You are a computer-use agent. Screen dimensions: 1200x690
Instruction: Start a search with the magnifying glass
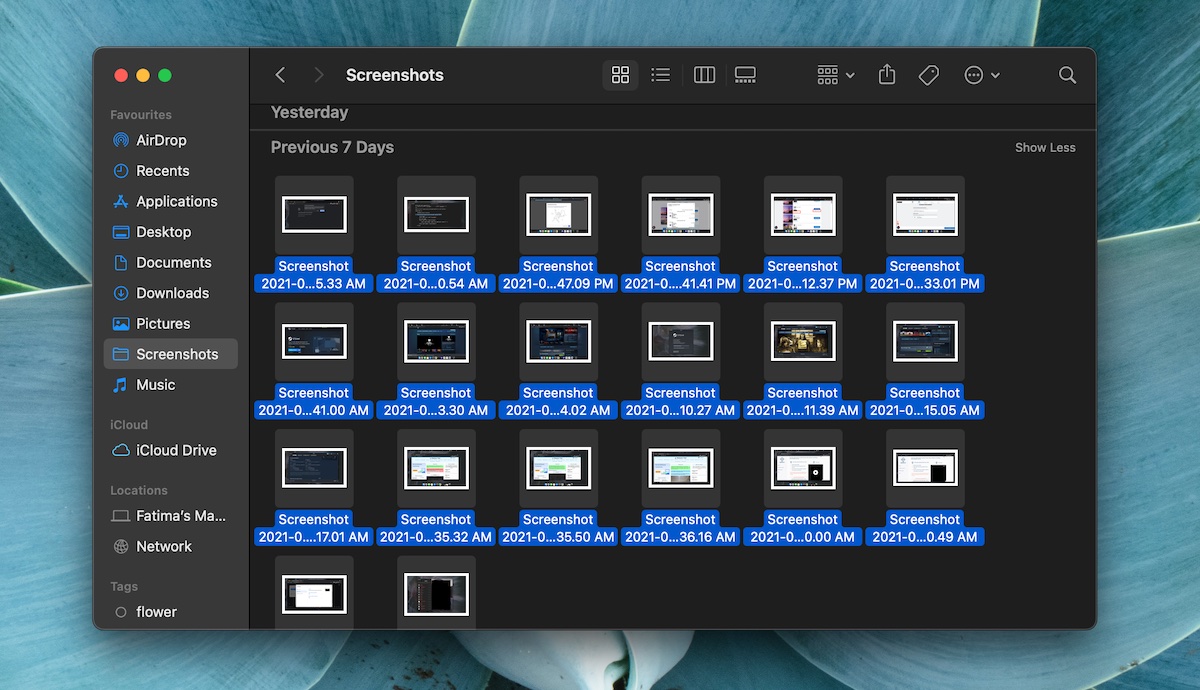[1067, 74]
